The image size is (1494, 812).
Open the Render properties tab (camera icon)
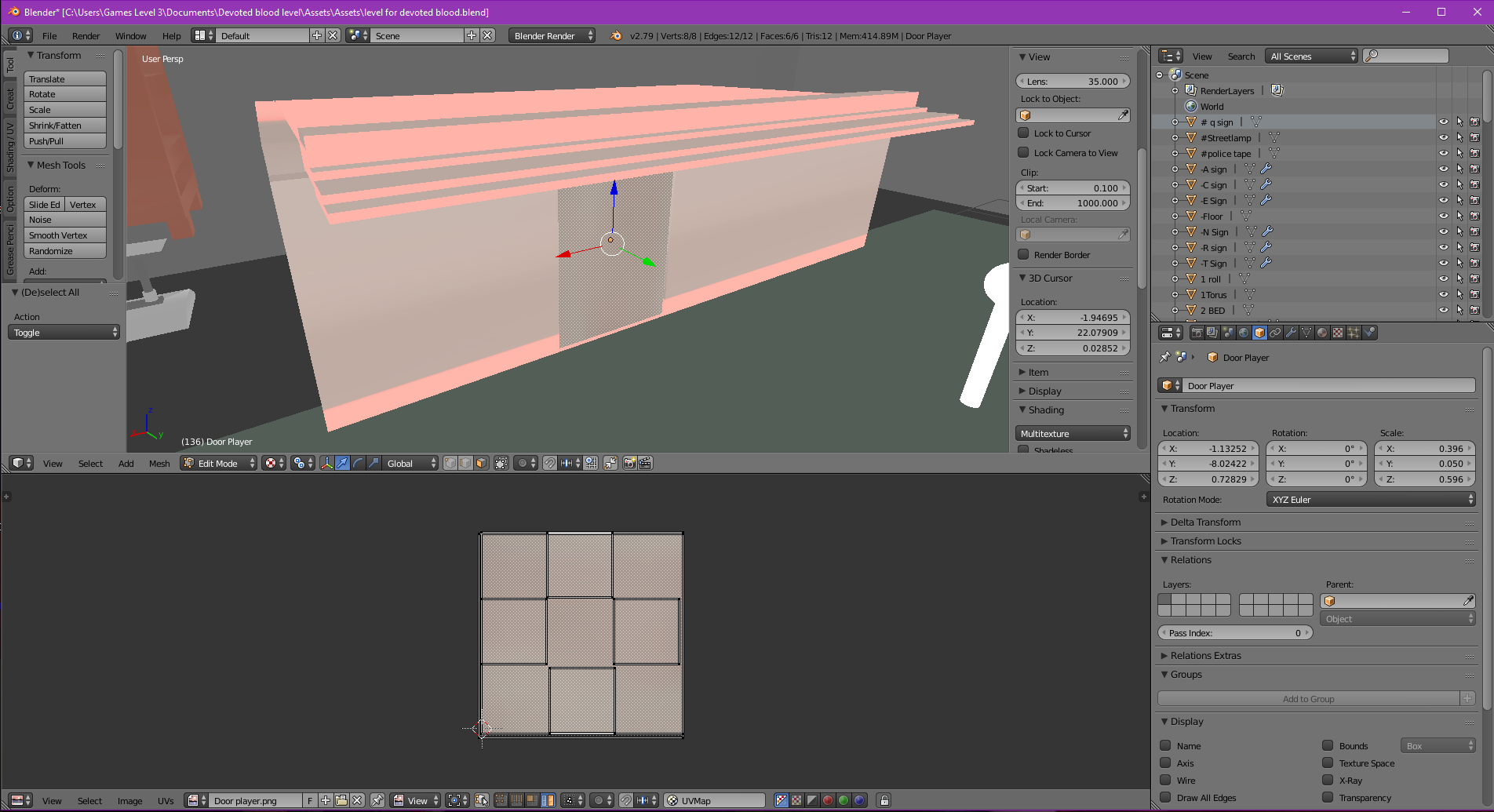pos(1197,333)
